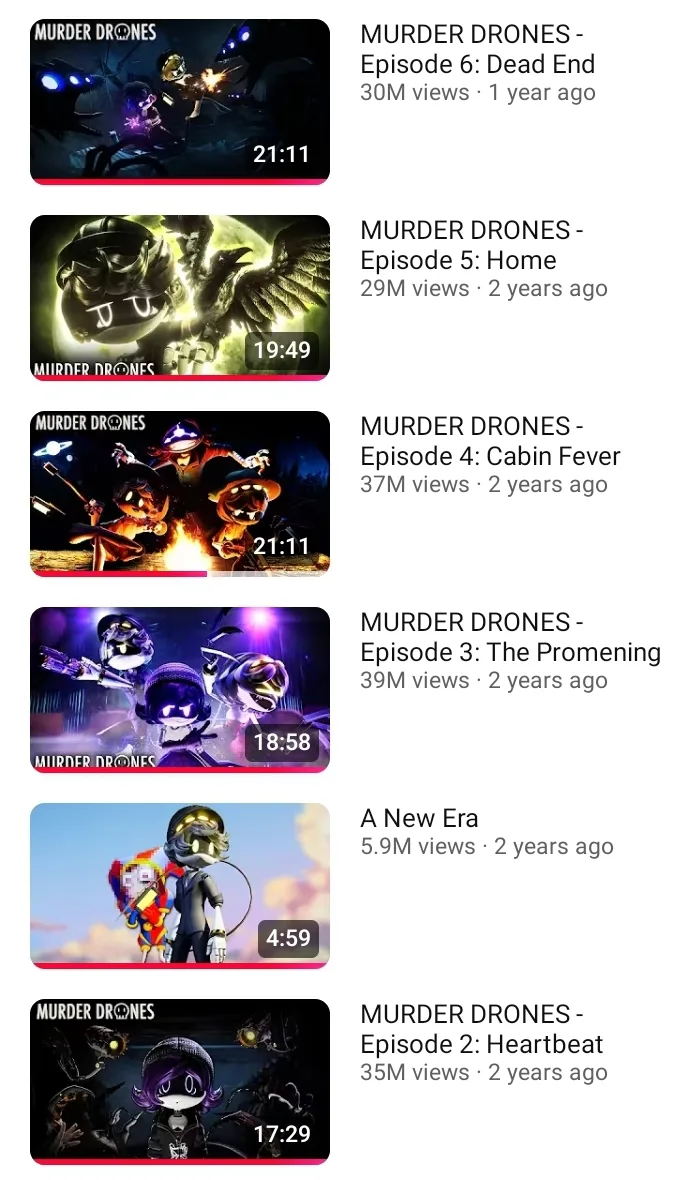Image resolution: width=674 pixels, height=1180 pixels.
Task: Click the '5.9M views · 2 years ago' text
Action: click(487, 847)
